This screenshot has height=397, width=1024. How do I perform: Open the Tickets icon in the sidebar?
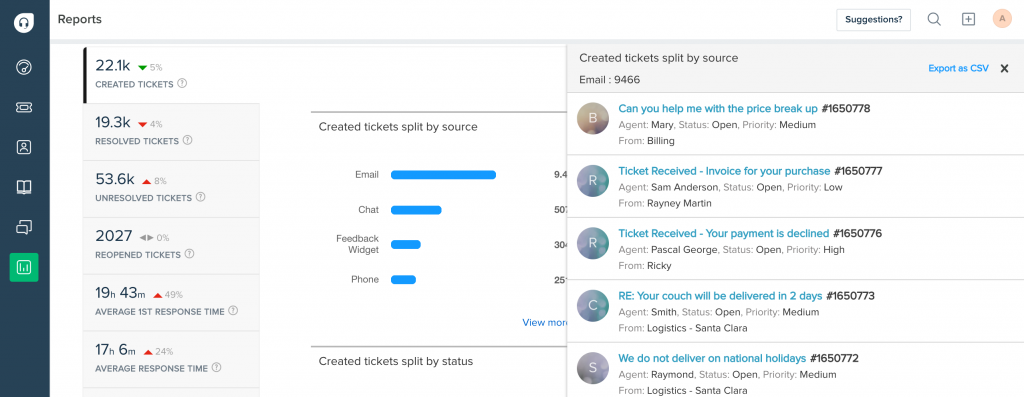pyautogui.click(x=24, y=107)
